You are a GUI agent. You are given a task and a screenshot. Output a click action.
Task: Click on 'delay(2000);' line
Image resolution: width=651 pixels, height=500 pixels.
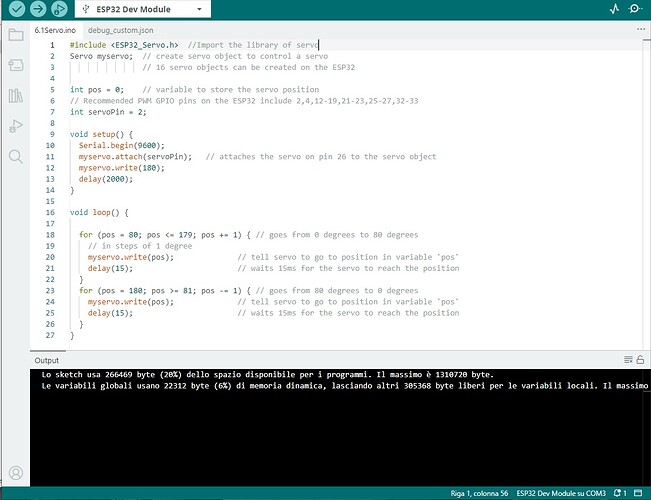106,179
